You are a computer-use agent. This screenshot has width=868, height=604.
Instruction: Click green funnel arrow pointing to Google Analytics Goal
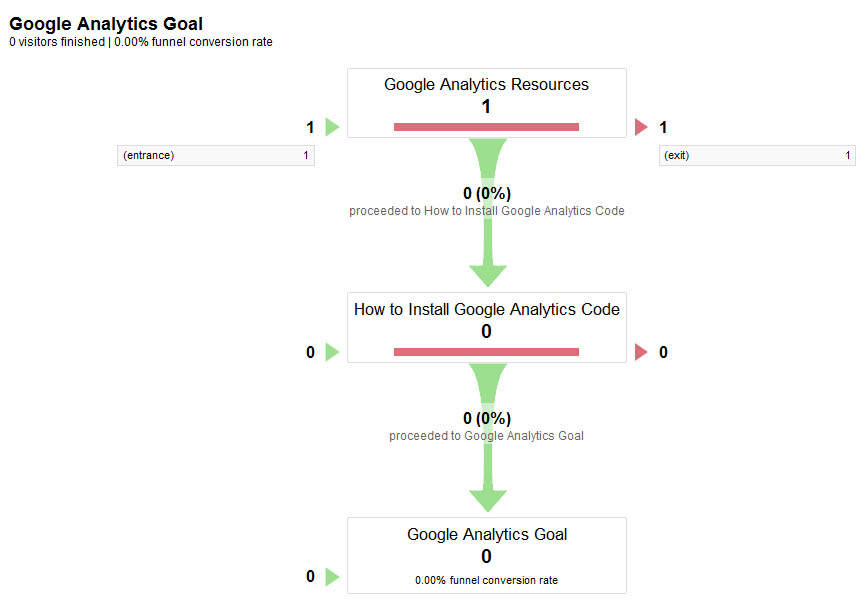487,498
